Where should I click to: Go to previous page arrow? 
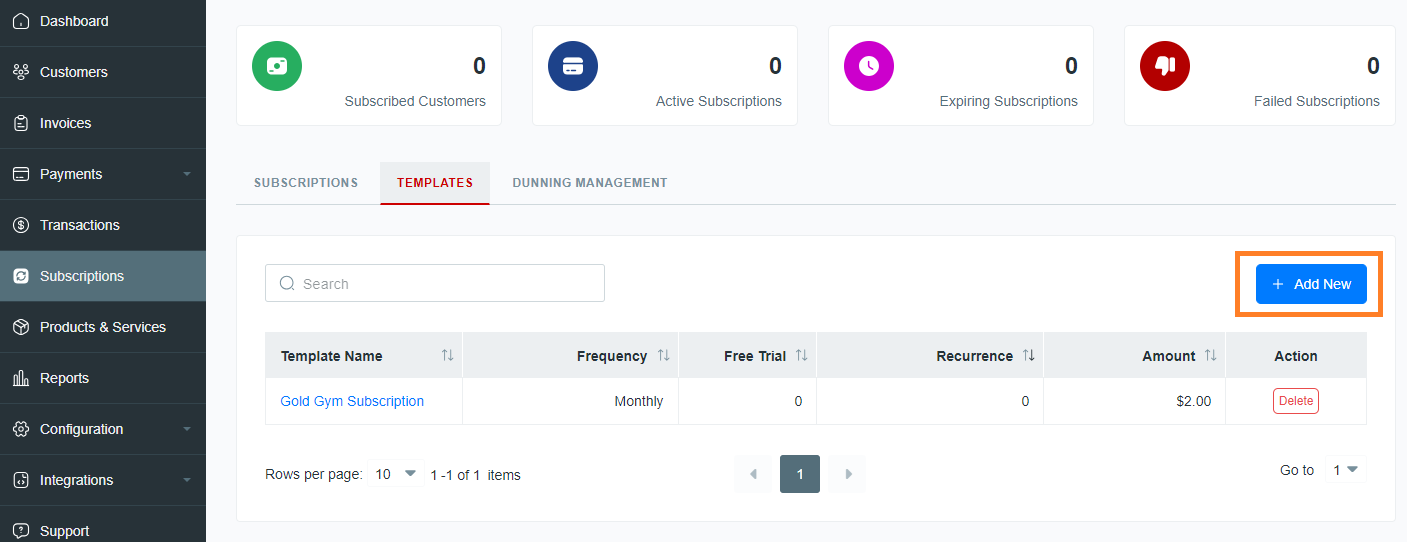[x=753, y=474]
